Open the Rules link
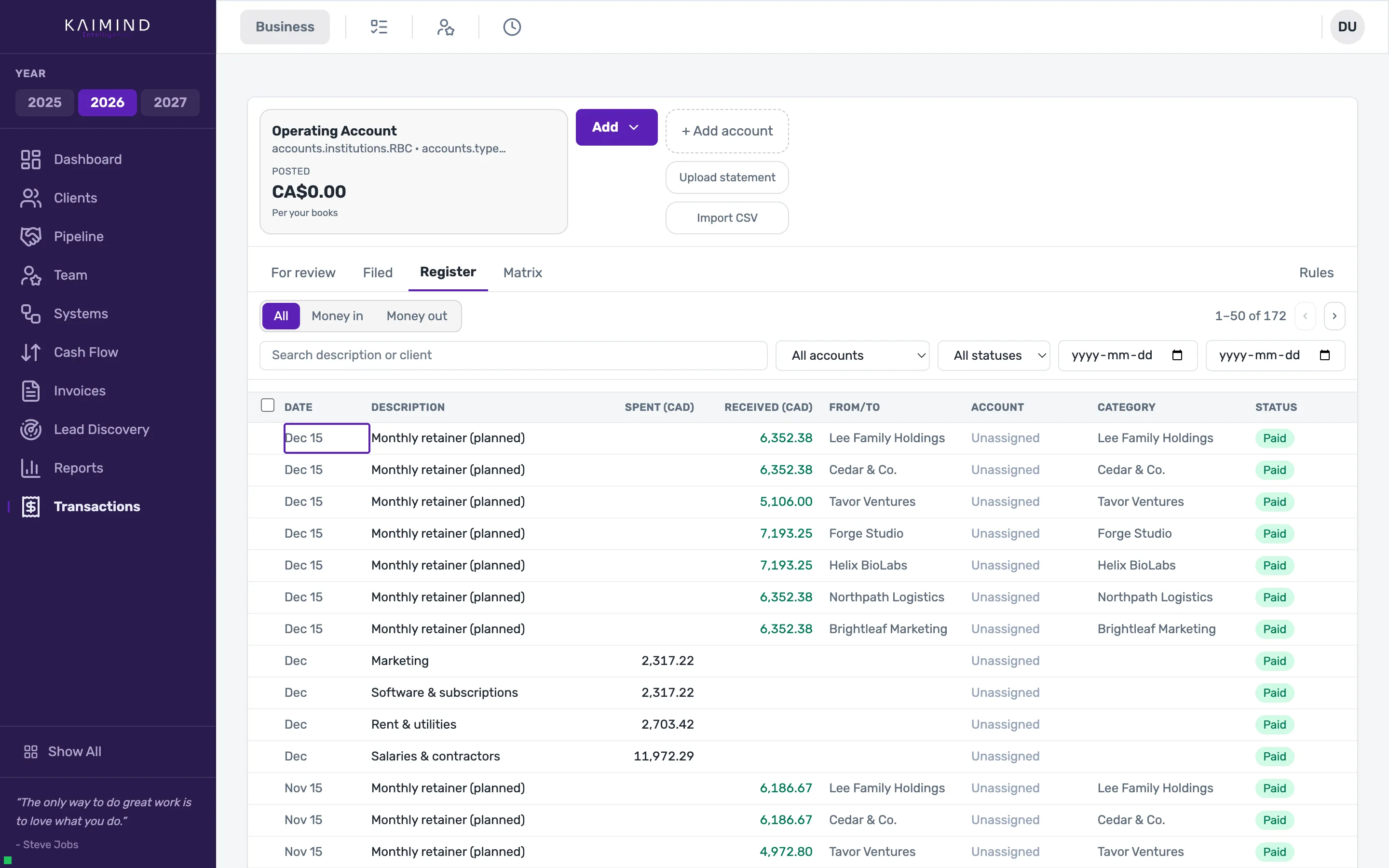This screenshot has width=1389, height=868. point(1316,272)
